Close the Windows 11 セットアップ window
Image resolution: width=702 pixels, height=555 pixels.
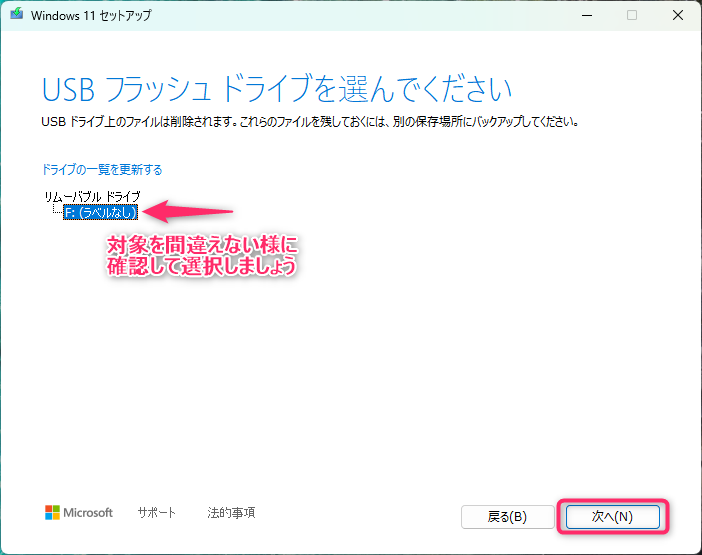tap(678, 15)
